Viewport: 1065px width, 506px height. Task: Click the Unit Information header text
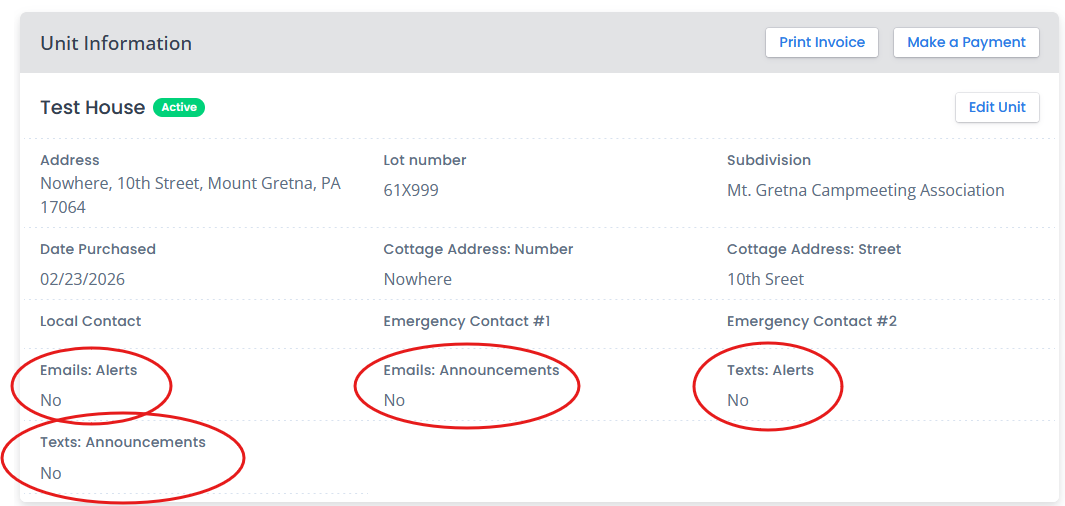tap(116, 43)
